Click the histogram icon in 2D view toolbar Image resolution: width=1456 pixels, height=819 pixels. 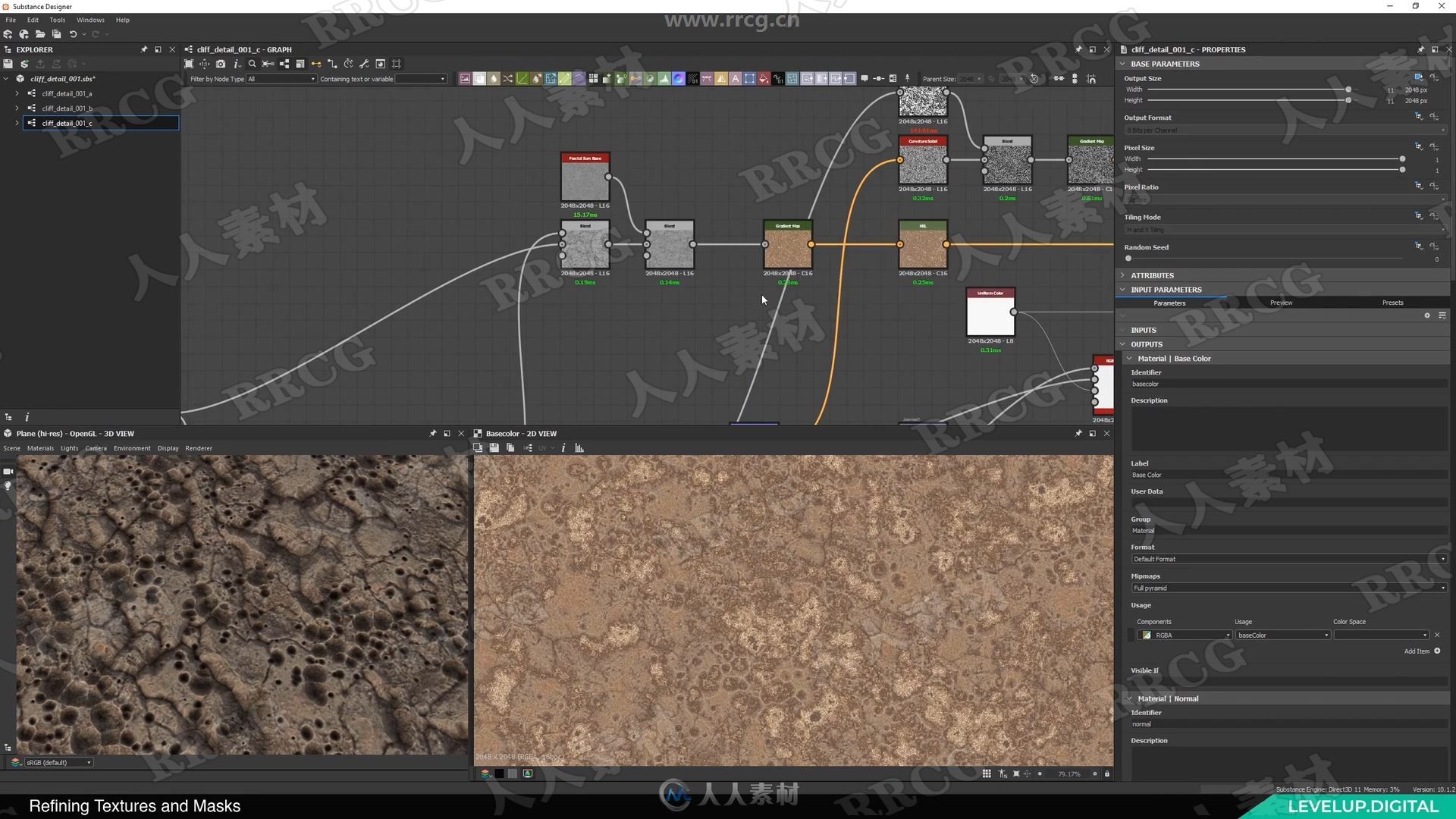tap(579, 448)
